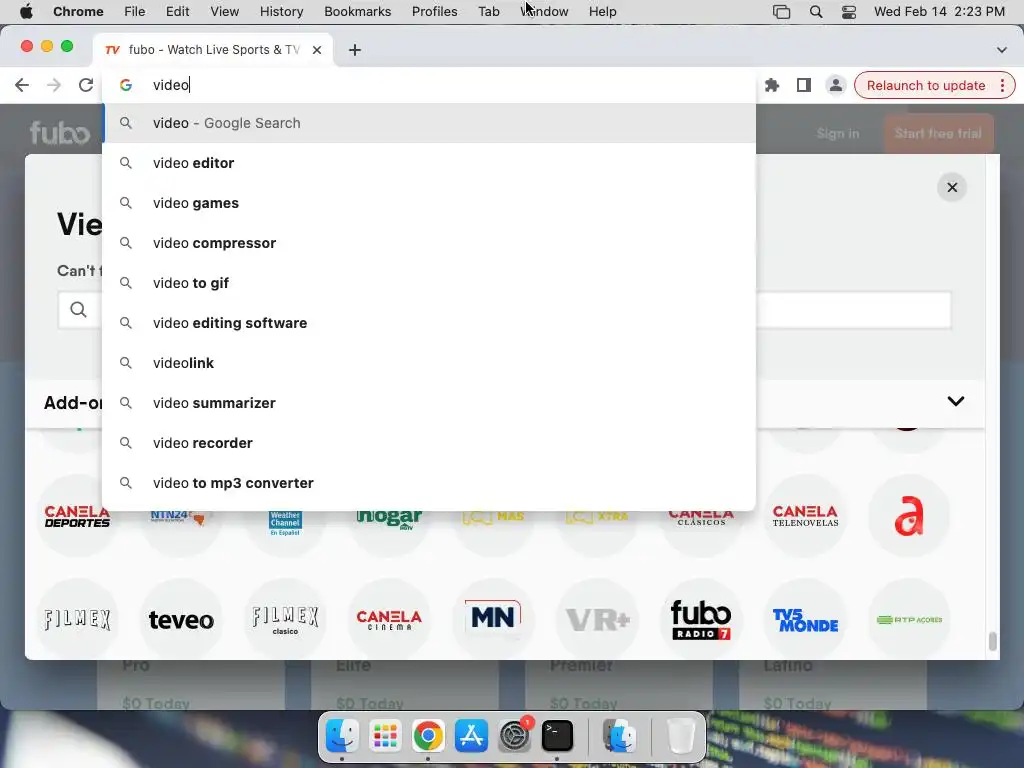Choose 'video summarizer' suggestion
The width and height of the screenshot is (1024, 768).
point(429,403)
